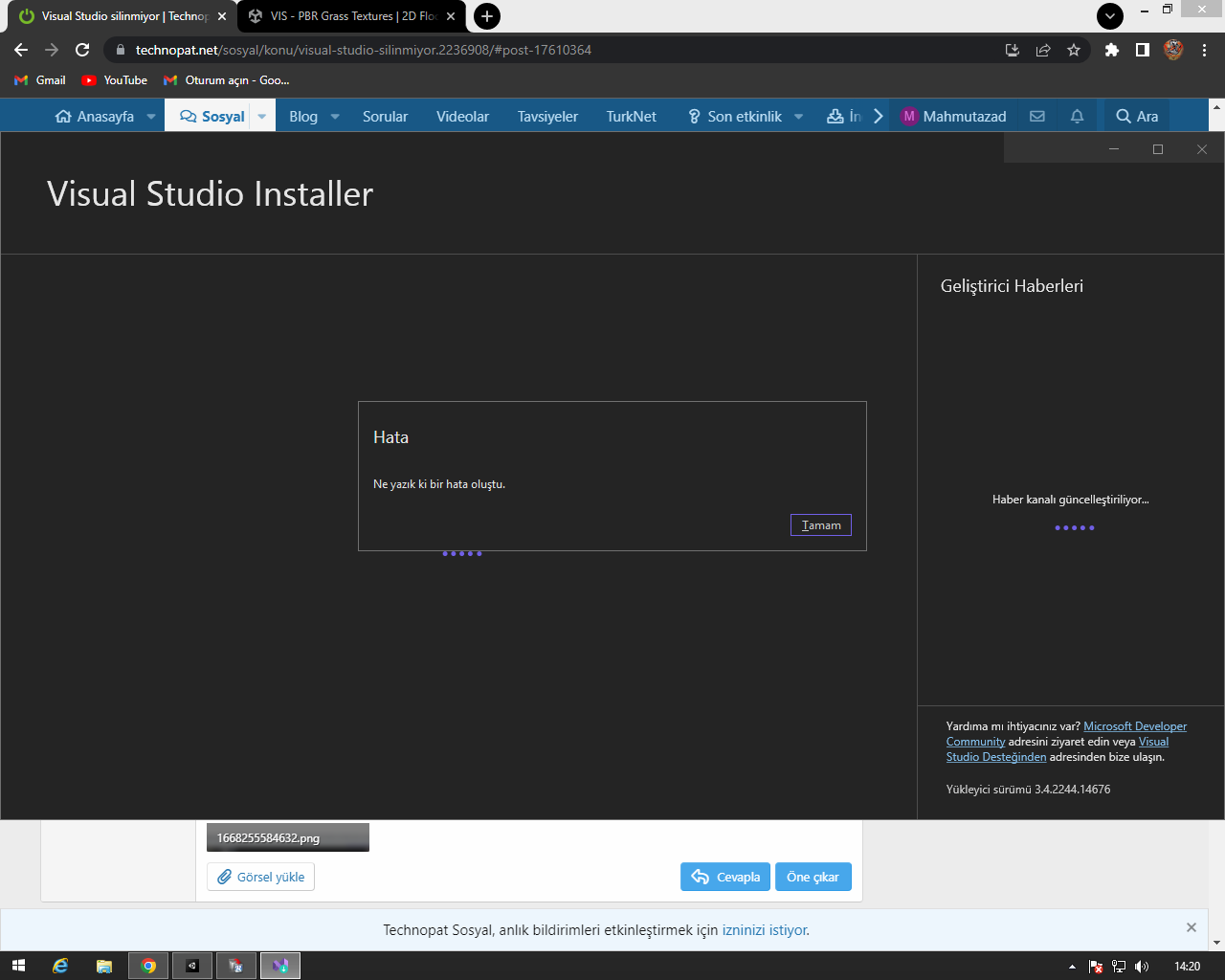Close the Visual Studio silinmiyor tab
Image resolution: width=1225 pixels, height=980 pixels.
tap(222, 16)
